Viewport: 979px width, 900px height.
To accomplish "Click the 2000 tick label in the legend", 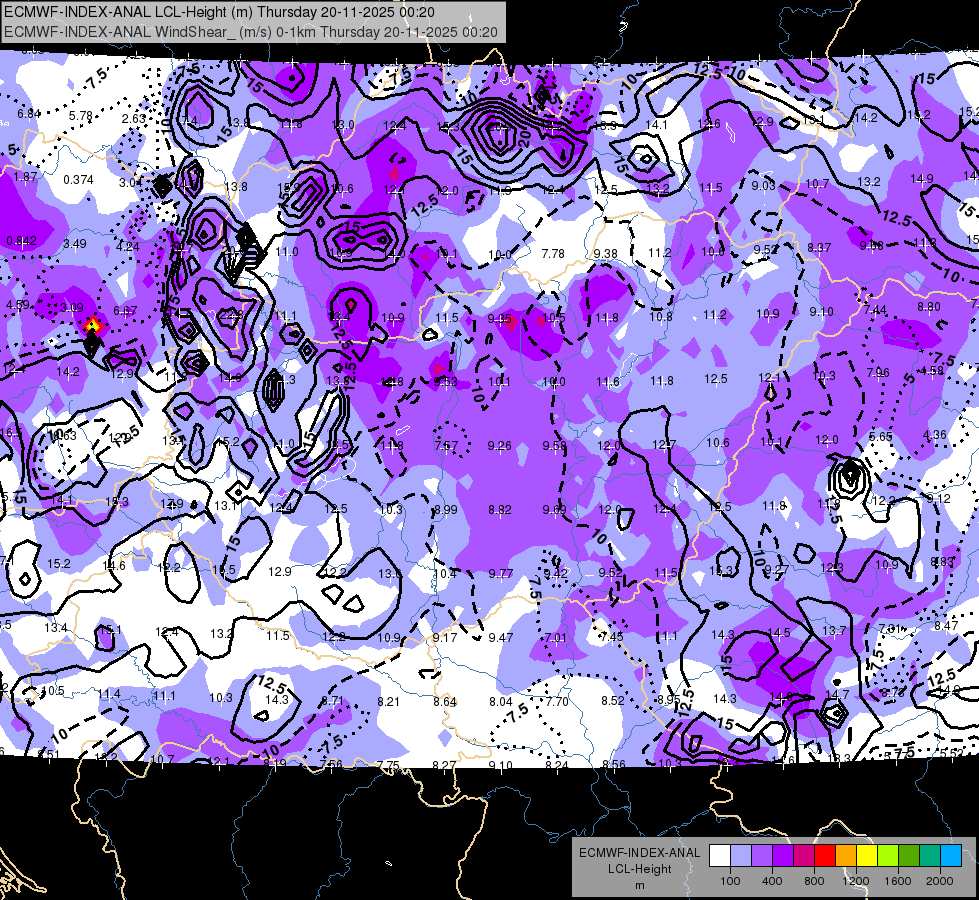I will (940, 881).
